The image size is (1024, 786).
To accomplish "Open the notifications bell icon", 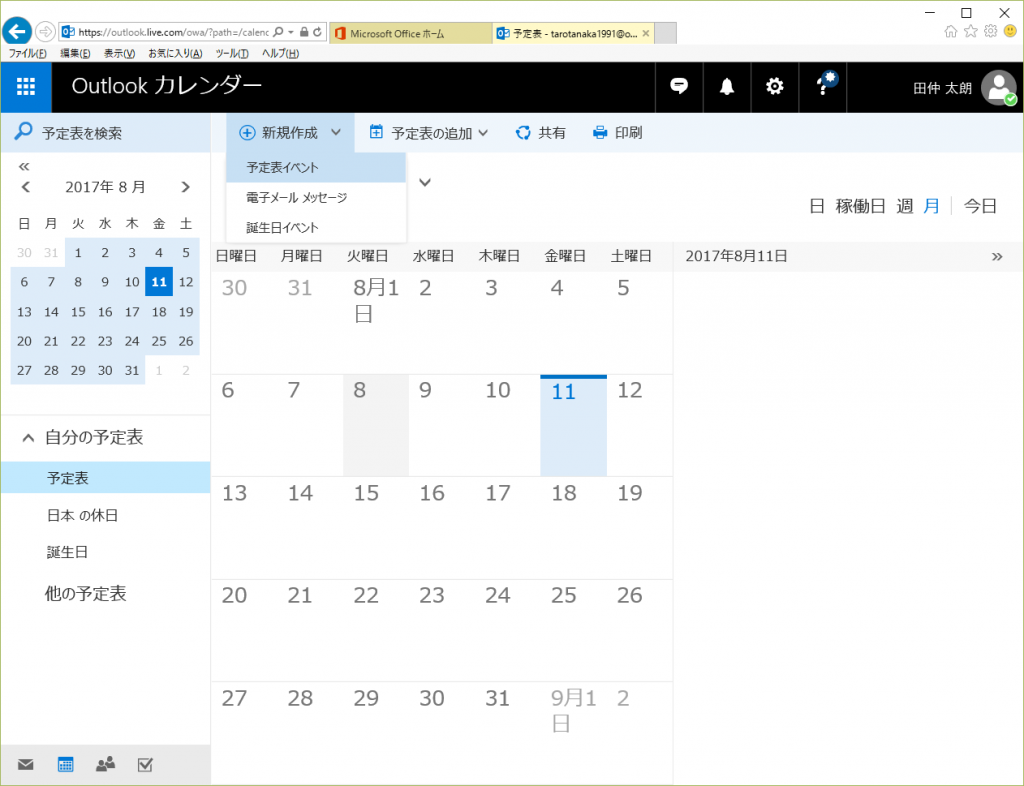I will click(727, 86).
